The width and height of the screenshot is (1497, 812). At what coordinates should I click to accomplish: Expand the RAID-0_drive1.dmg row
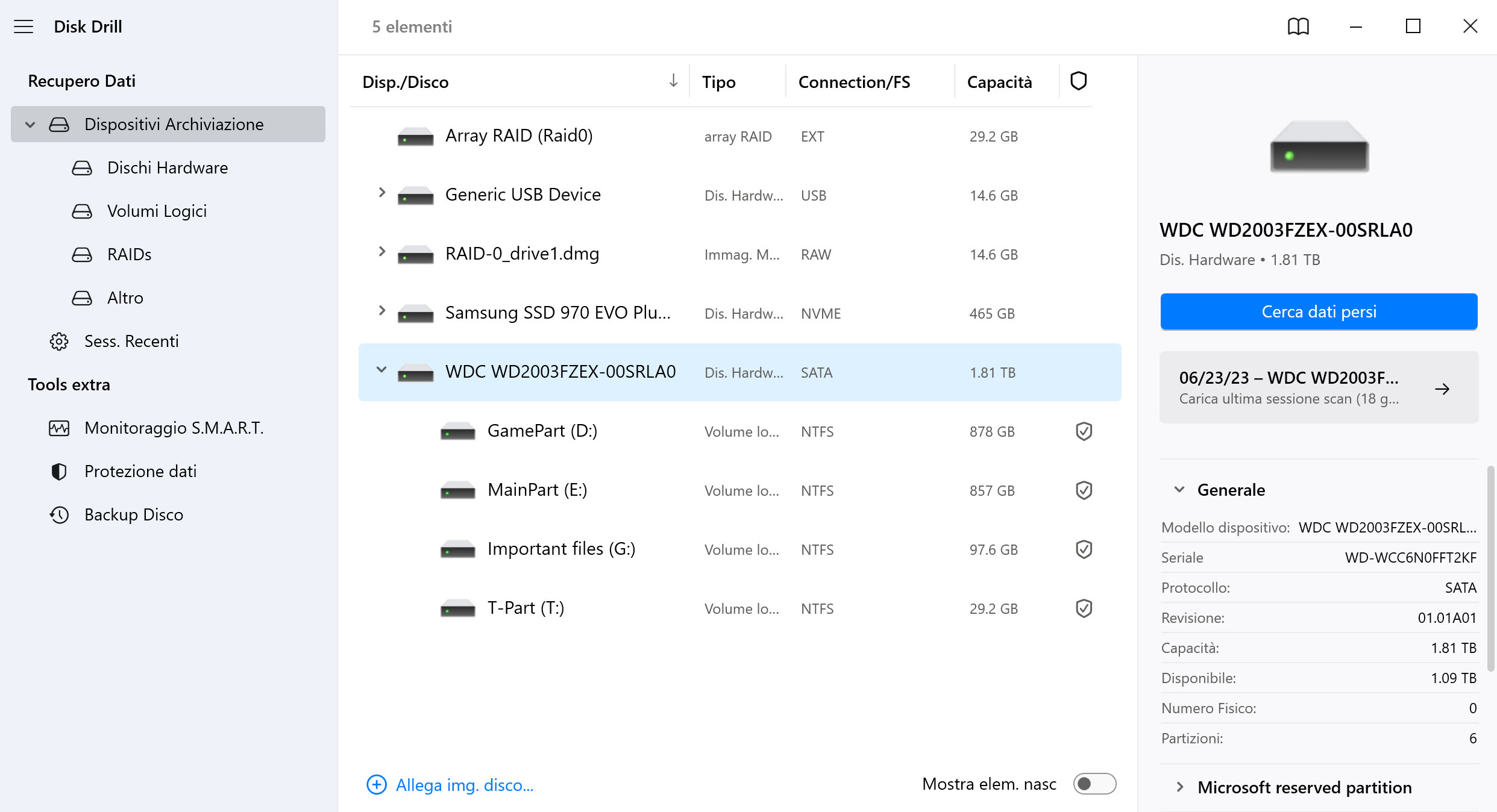coord(381,251)
